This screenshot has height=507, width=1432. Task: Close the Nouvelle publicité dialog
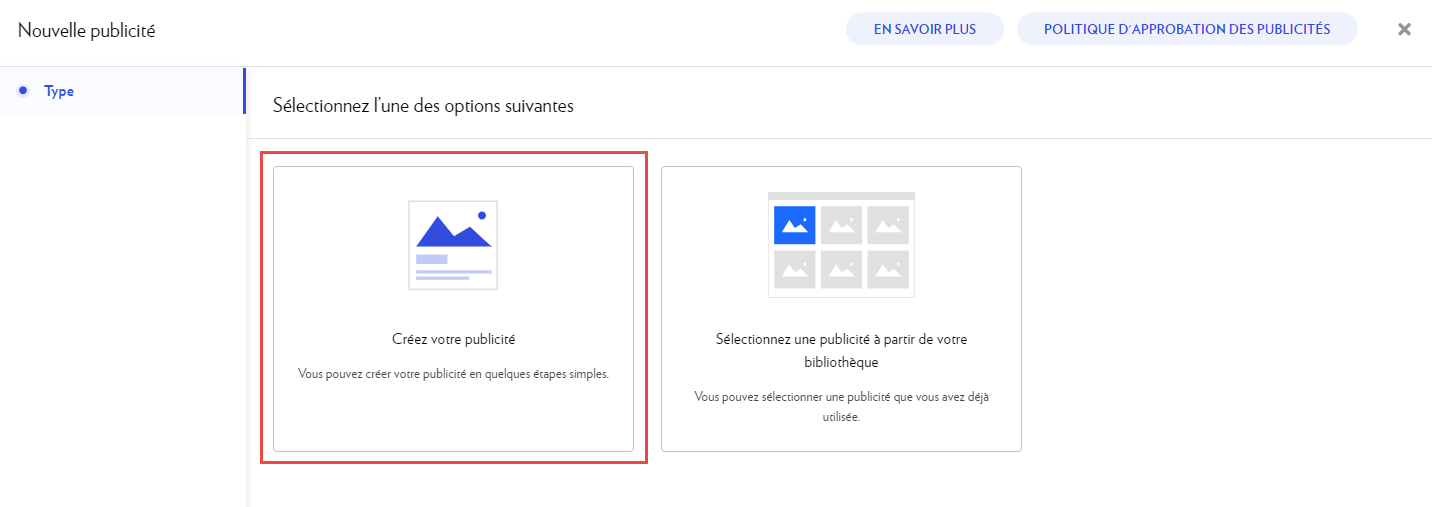[1404, 30]
